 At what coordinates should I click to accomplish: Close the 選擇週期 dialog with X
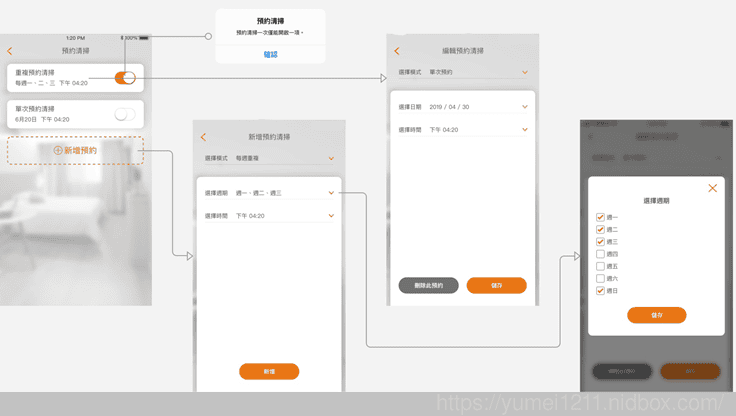tap(713, 188)
